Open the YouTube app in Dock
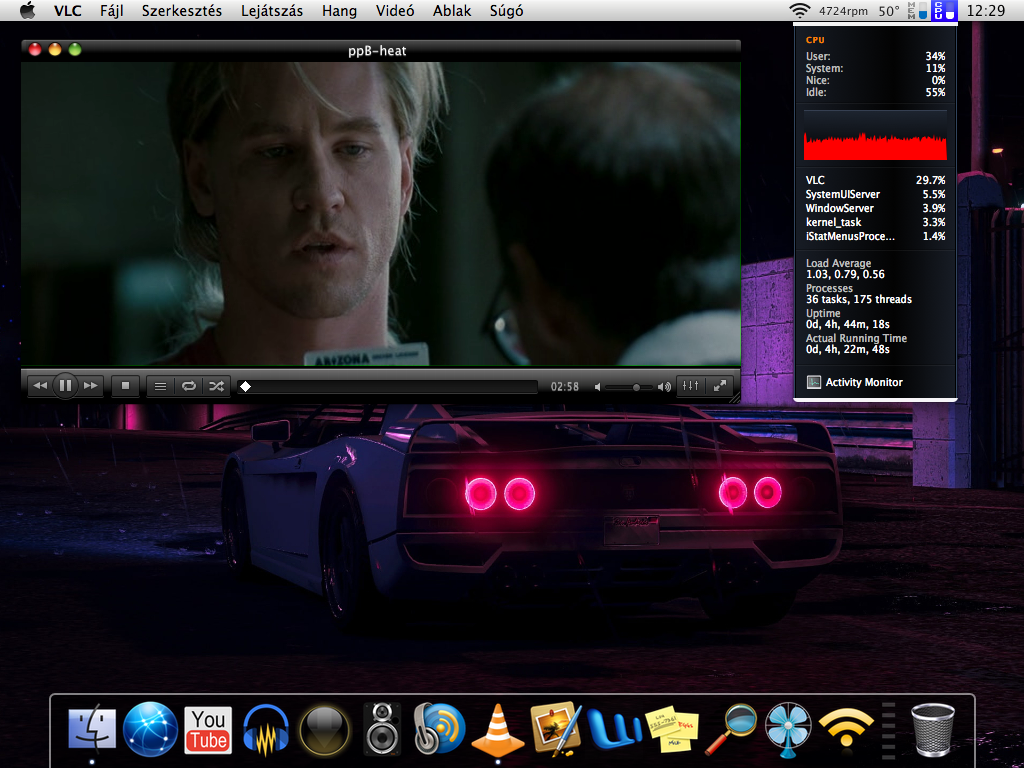Image resolution: width=1024 pixels, height=768 pixels. 208,729
